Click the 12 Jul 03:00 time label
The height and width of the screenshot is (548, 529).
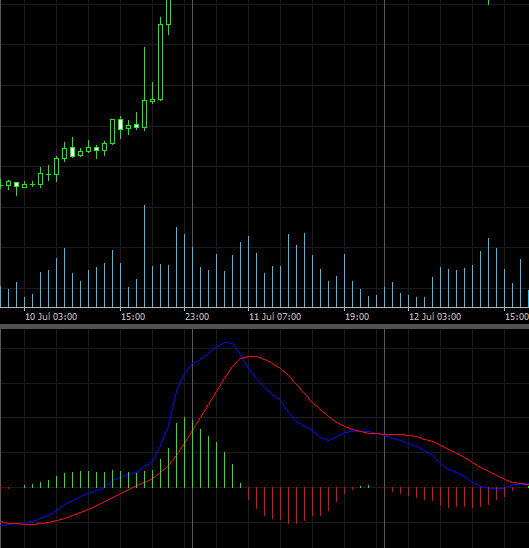[x=435, y=317]
